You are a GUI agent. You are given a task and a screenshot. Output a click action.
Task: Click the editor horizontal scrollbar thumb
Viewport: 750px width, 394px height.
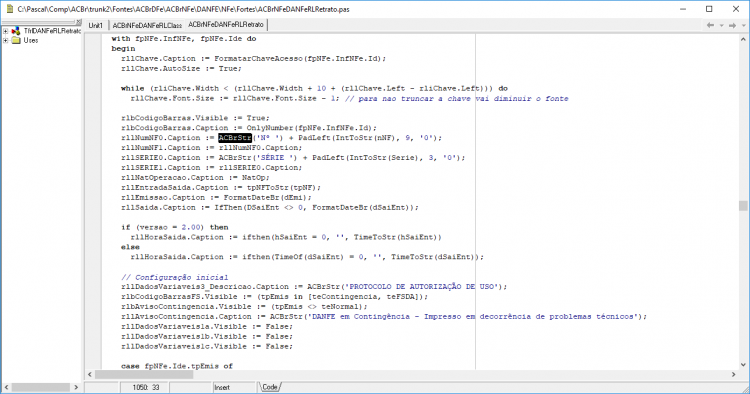[144, 374]
